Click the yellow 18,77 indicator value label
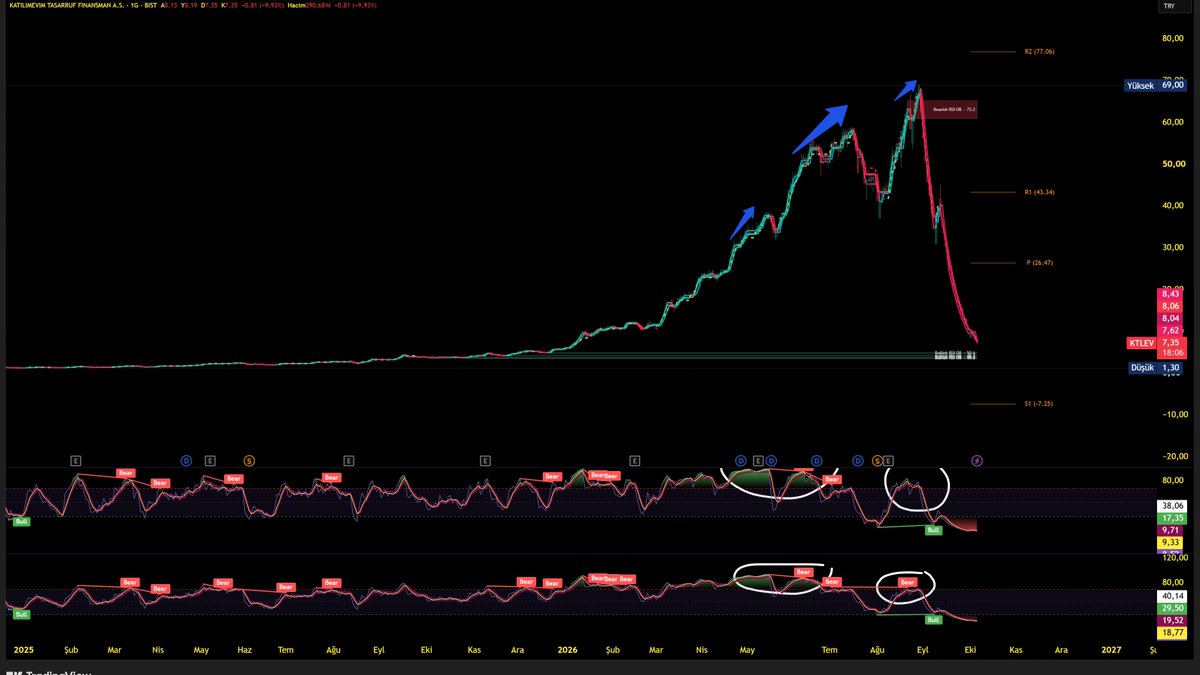1200x675 pixels. (x=1172, y=633)
